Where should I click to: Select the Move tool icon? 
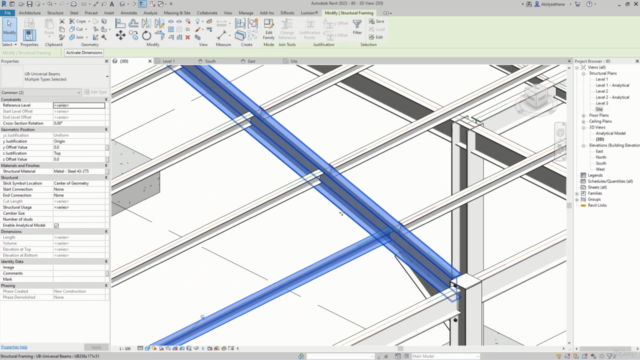pyautogui.click(x=120, y=36)
